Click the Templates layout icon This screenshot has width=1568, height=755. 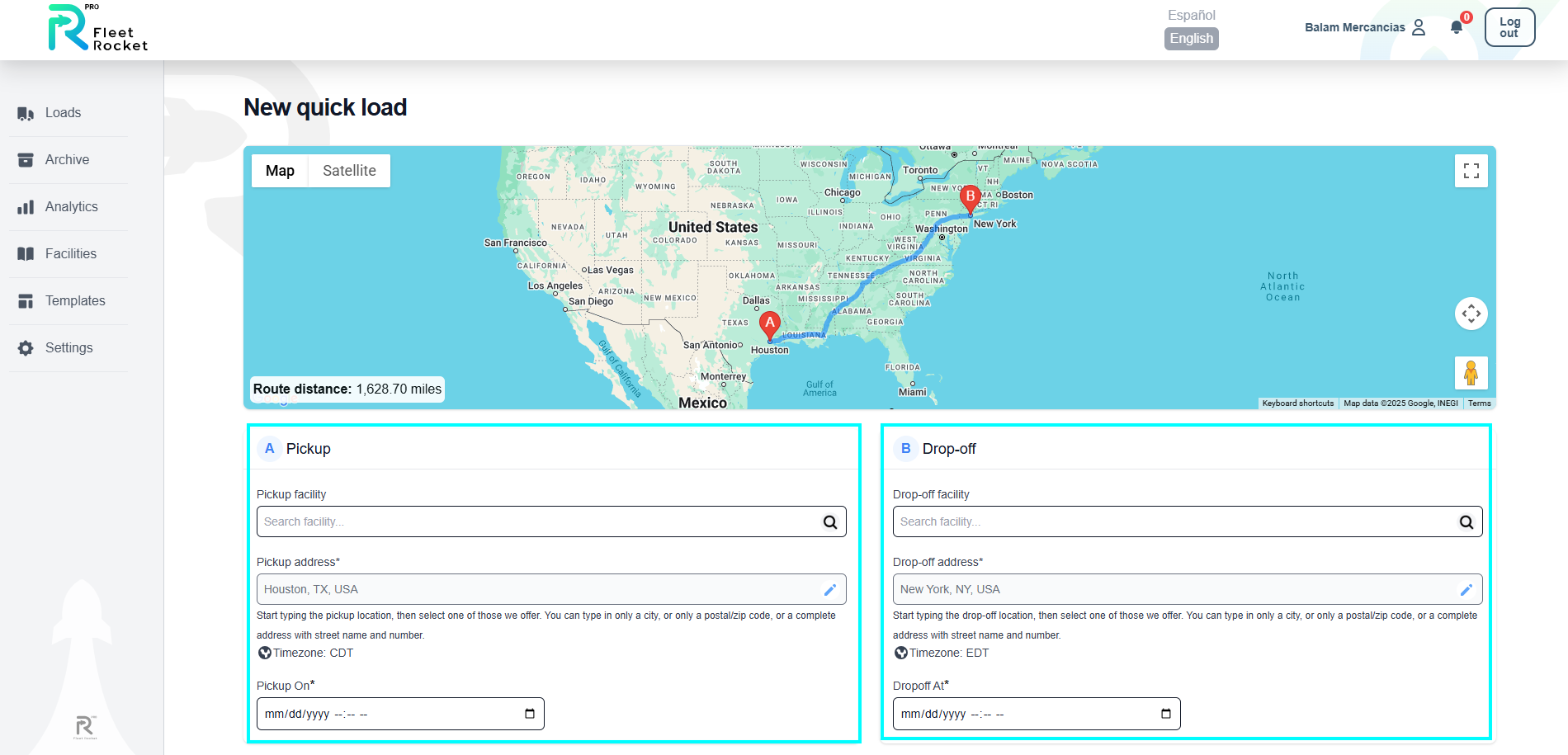point(26,301)
